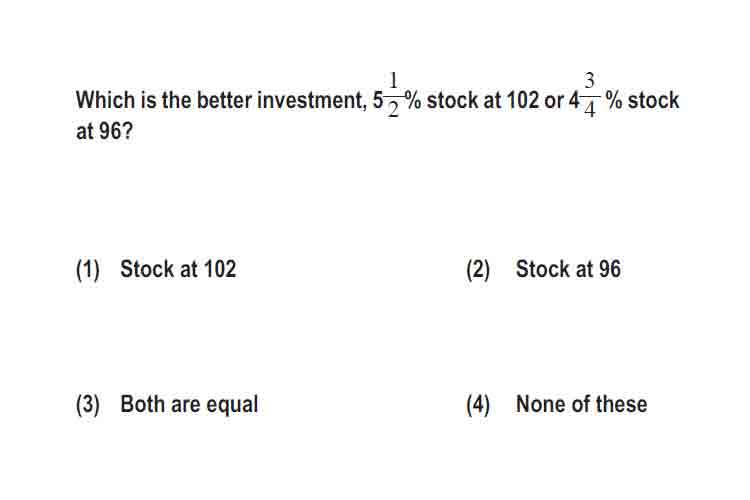Choose answer (3) Both are equal

point(167,404)
